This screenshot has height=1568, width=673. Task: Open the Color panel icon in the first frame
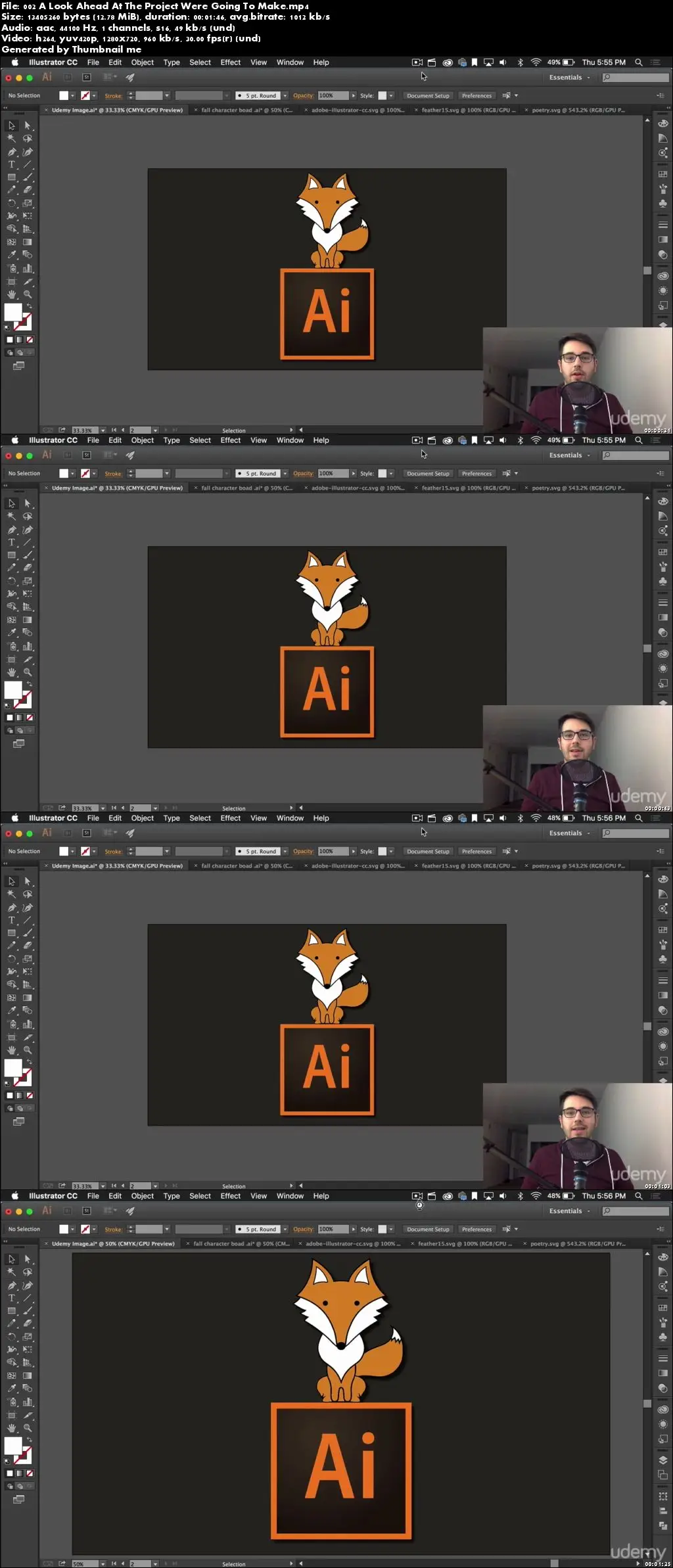pos(663,124)
